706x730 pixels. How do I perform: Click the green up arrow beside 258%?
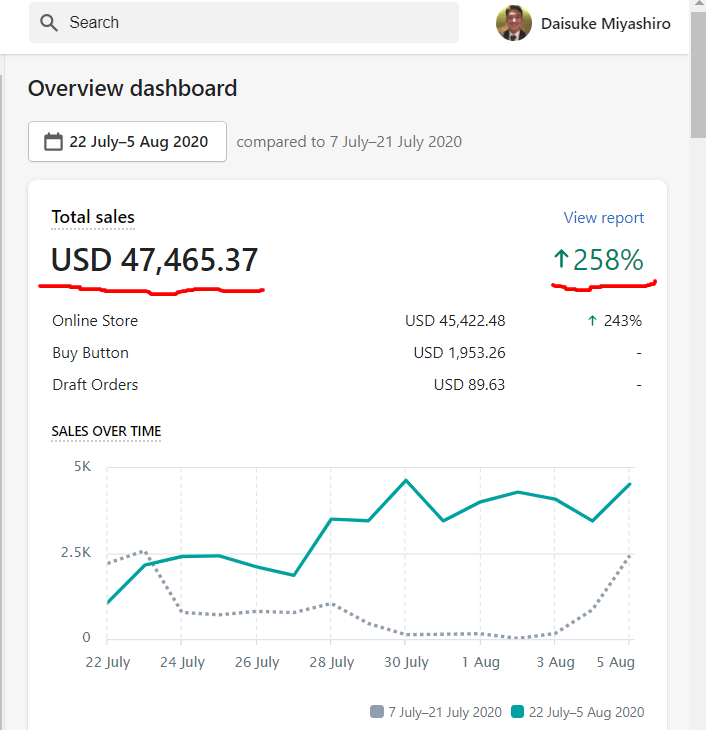pos(561,261)
